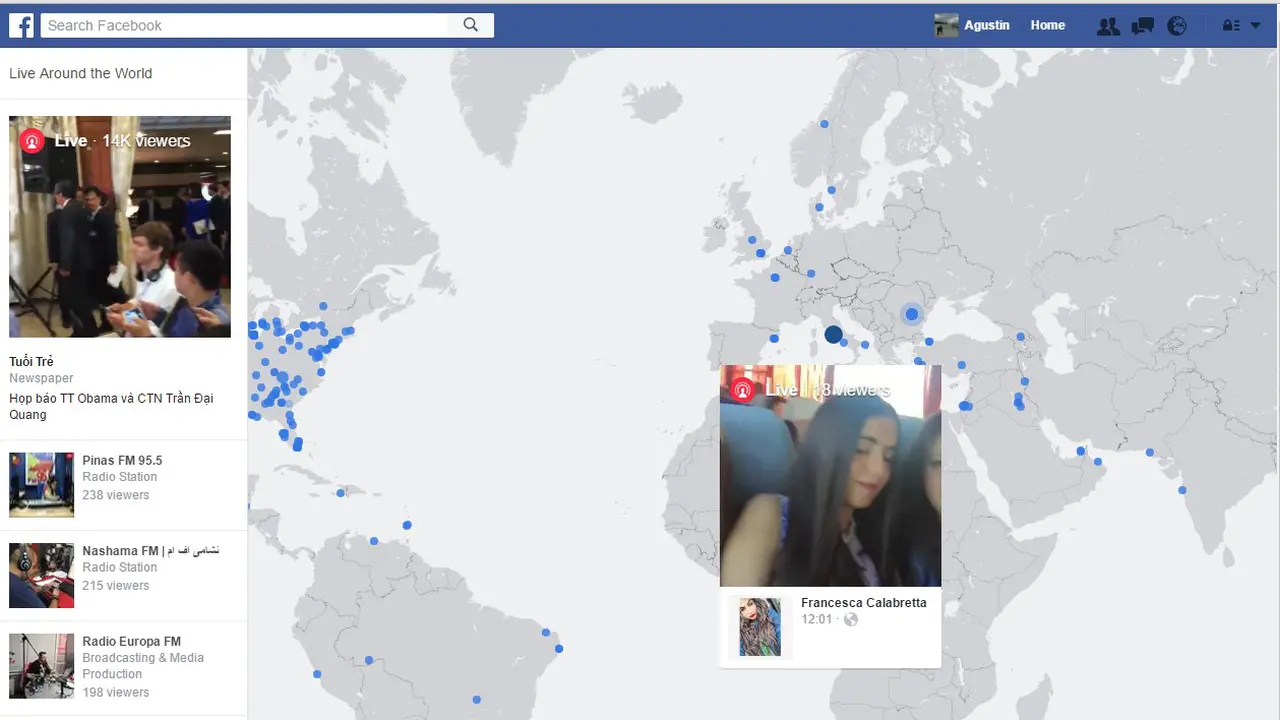Open Francesca Calabretta's profile picture
The height and width of the screenshot is (720, 1280).
coord(760,627)
